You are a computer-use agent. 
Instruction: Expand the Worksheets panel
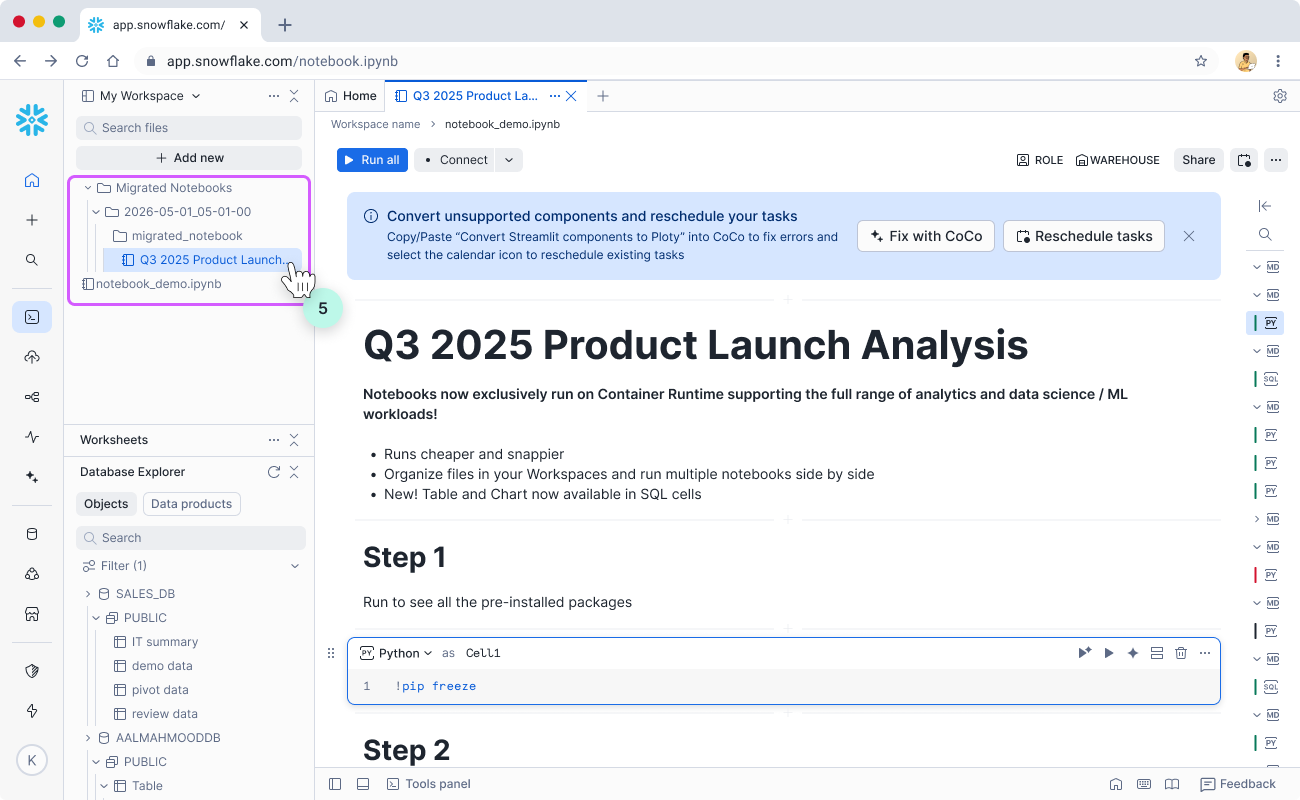(294, 440)
